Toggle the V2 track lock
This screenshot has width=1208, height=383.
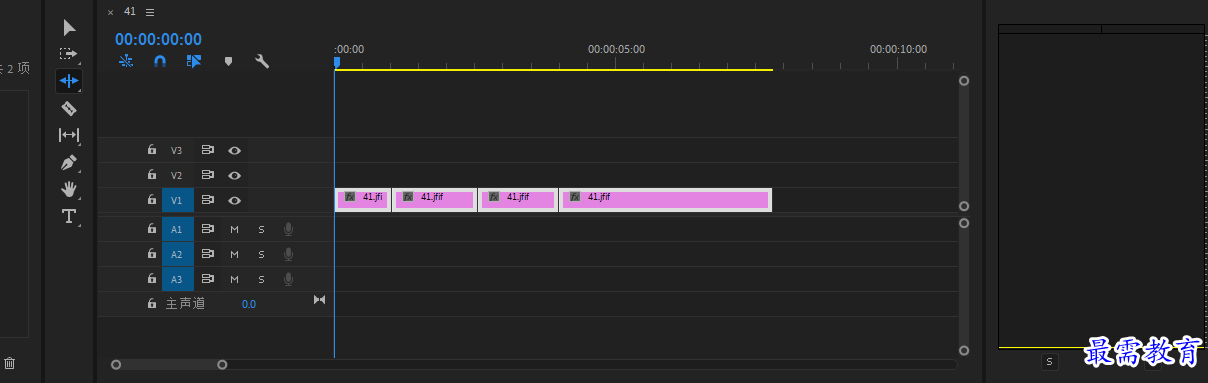152,175
